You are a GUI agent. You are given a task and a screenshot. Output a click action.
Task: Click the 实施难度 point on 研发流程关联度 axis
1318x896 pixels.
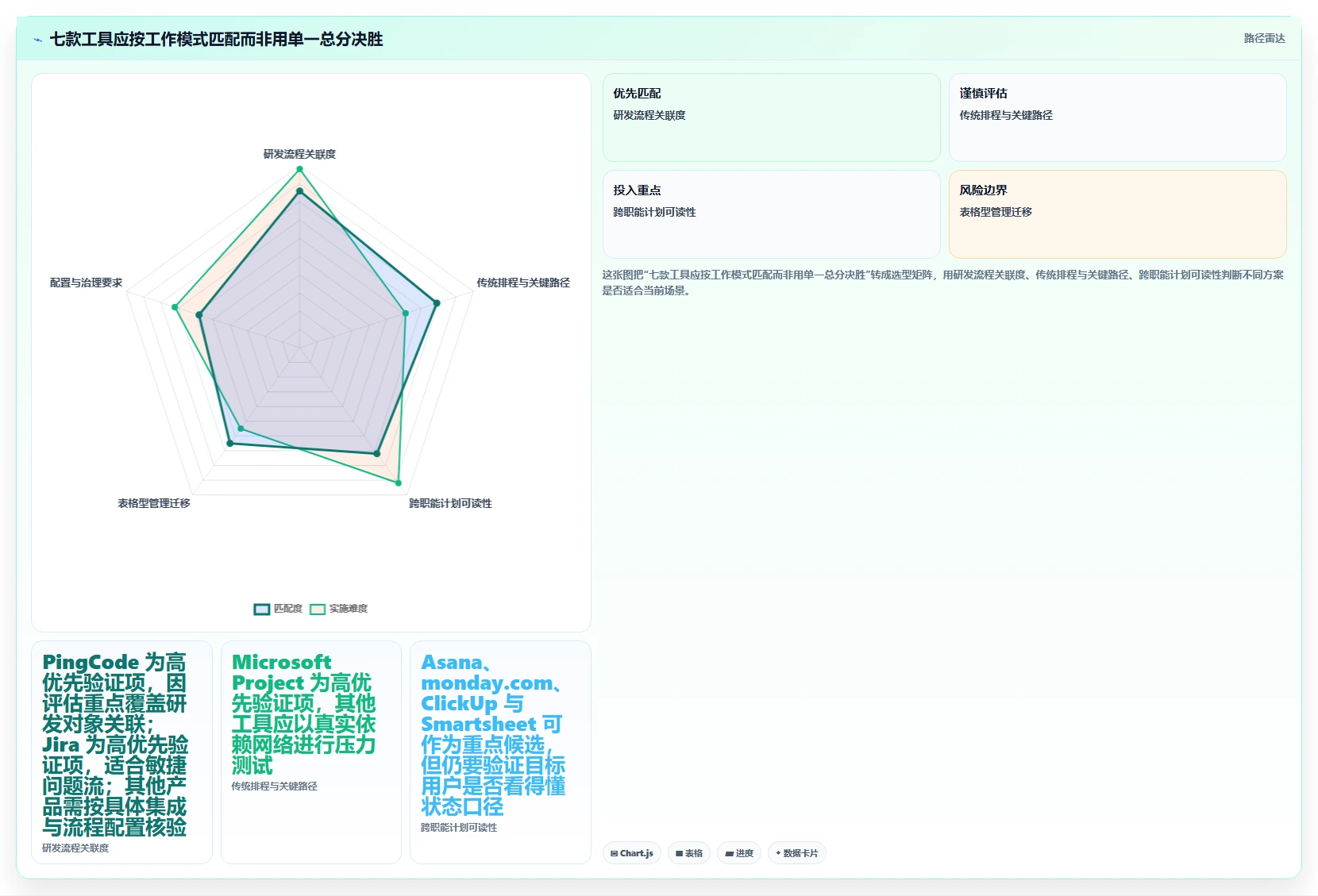[299, 169]
